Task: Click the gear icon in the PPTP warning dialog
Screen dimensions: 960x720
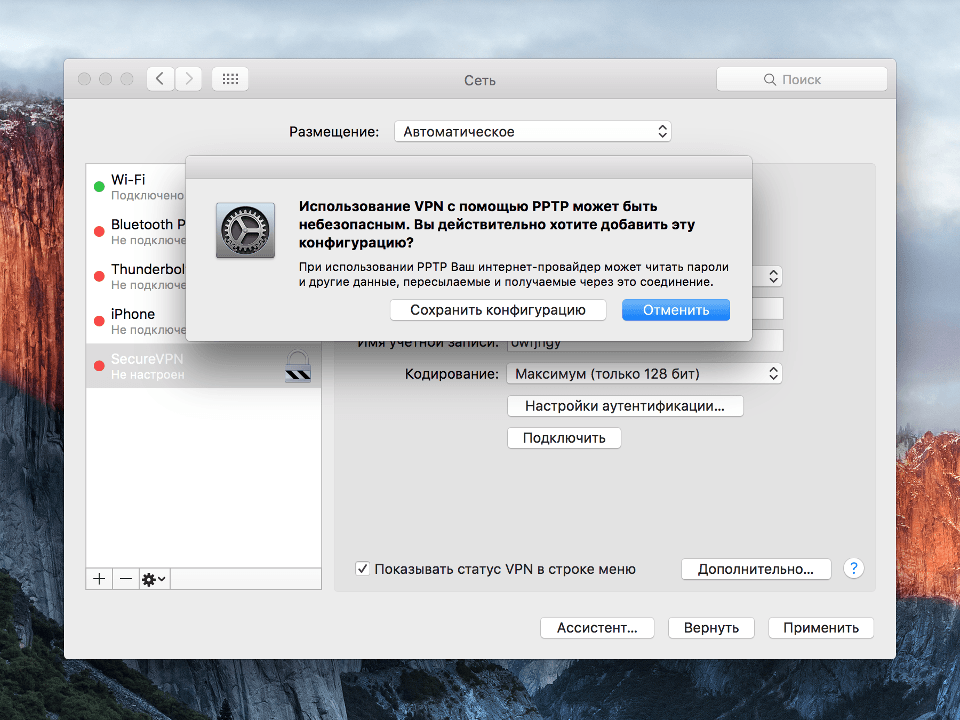Action: click(245, 230)
